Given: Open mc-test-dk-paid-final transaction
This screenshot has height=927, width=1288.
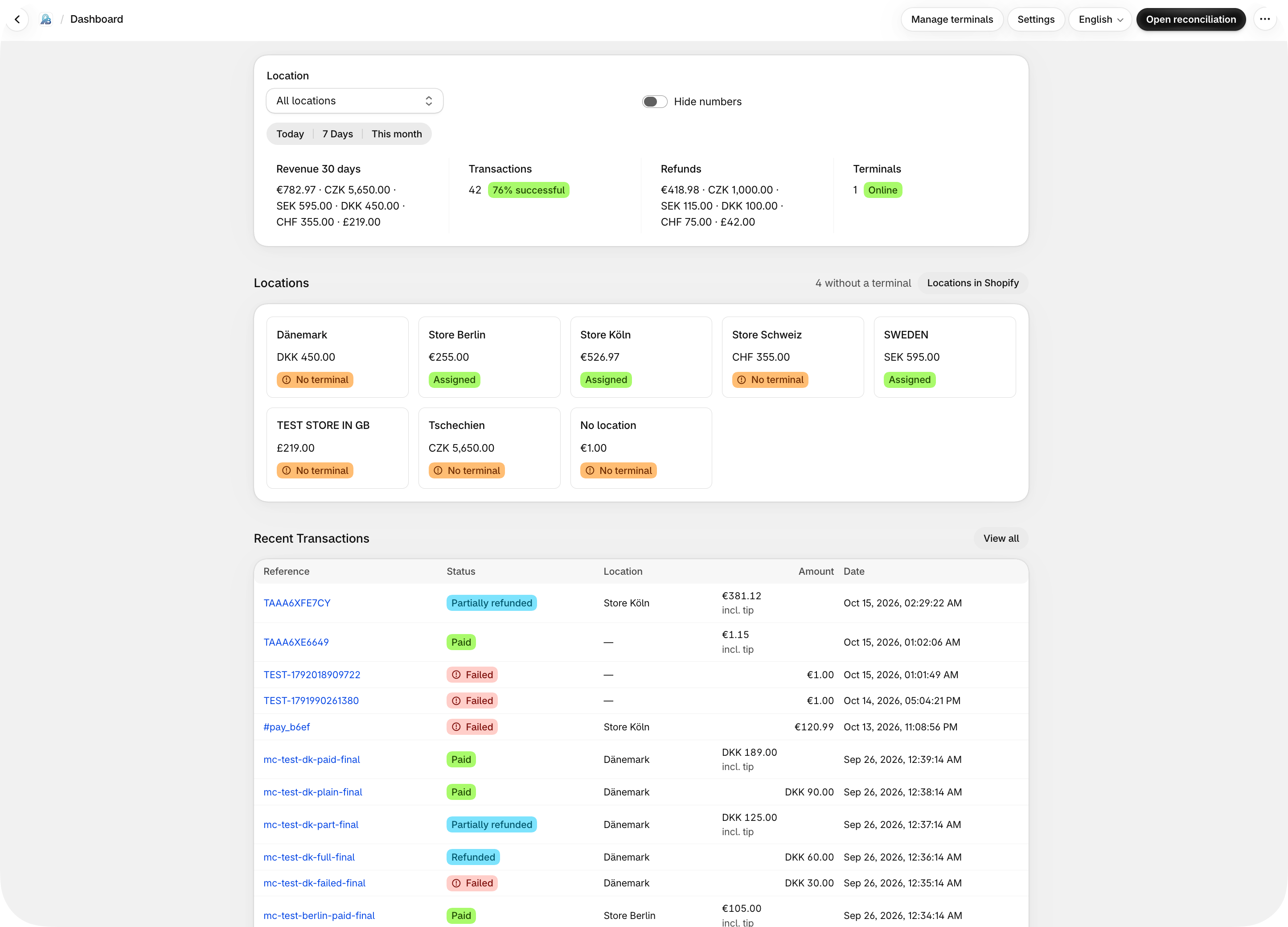Looking at the screenshot, I should tap(312, 759).
